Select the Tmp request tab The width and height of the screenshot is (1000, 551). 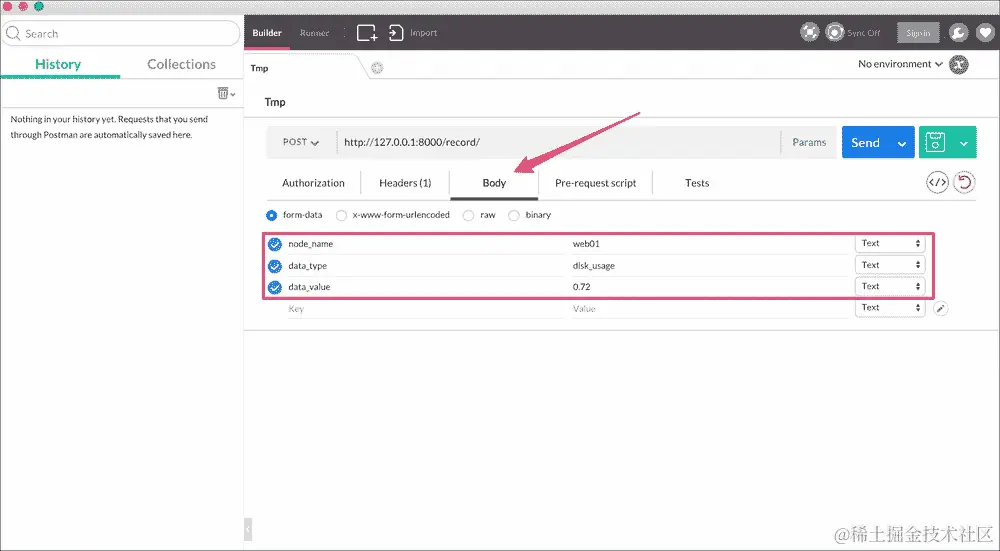(260, 68)
